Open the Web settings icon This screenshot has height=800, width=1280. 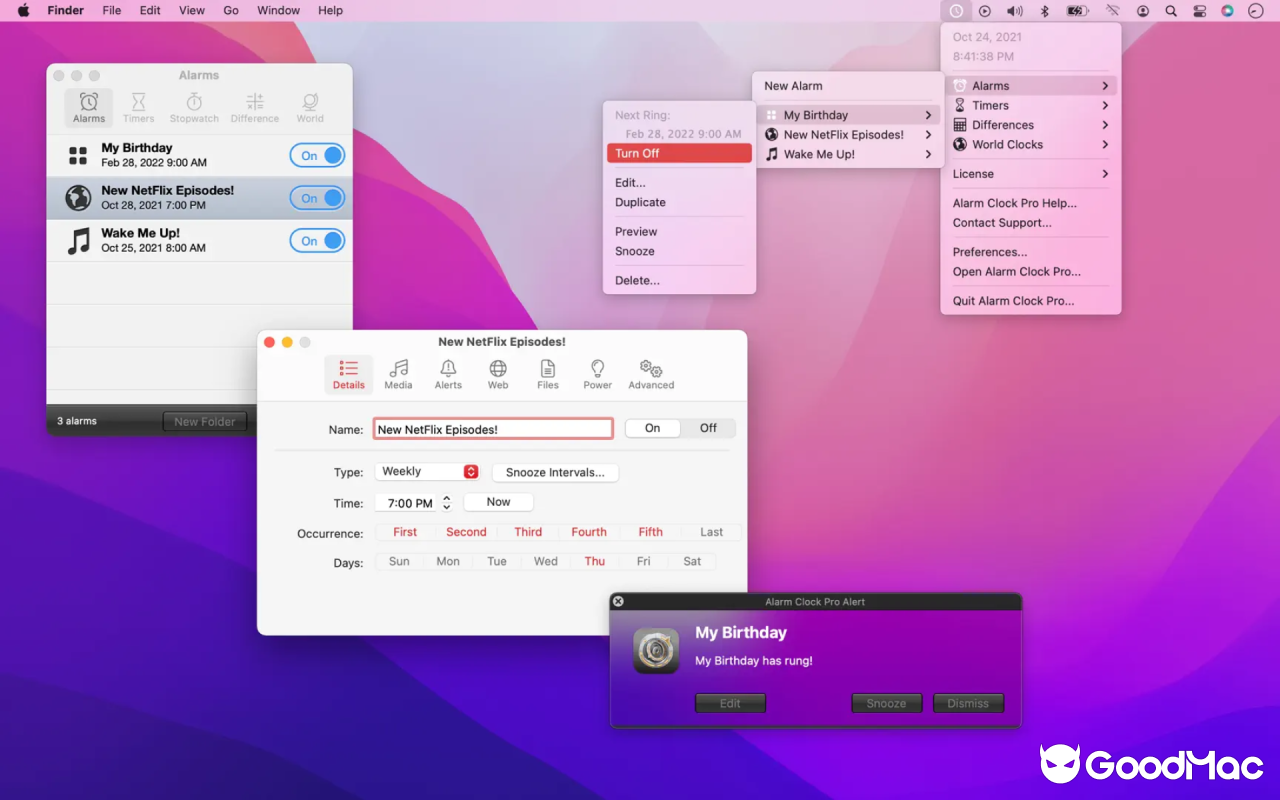[x=497, y=374]
